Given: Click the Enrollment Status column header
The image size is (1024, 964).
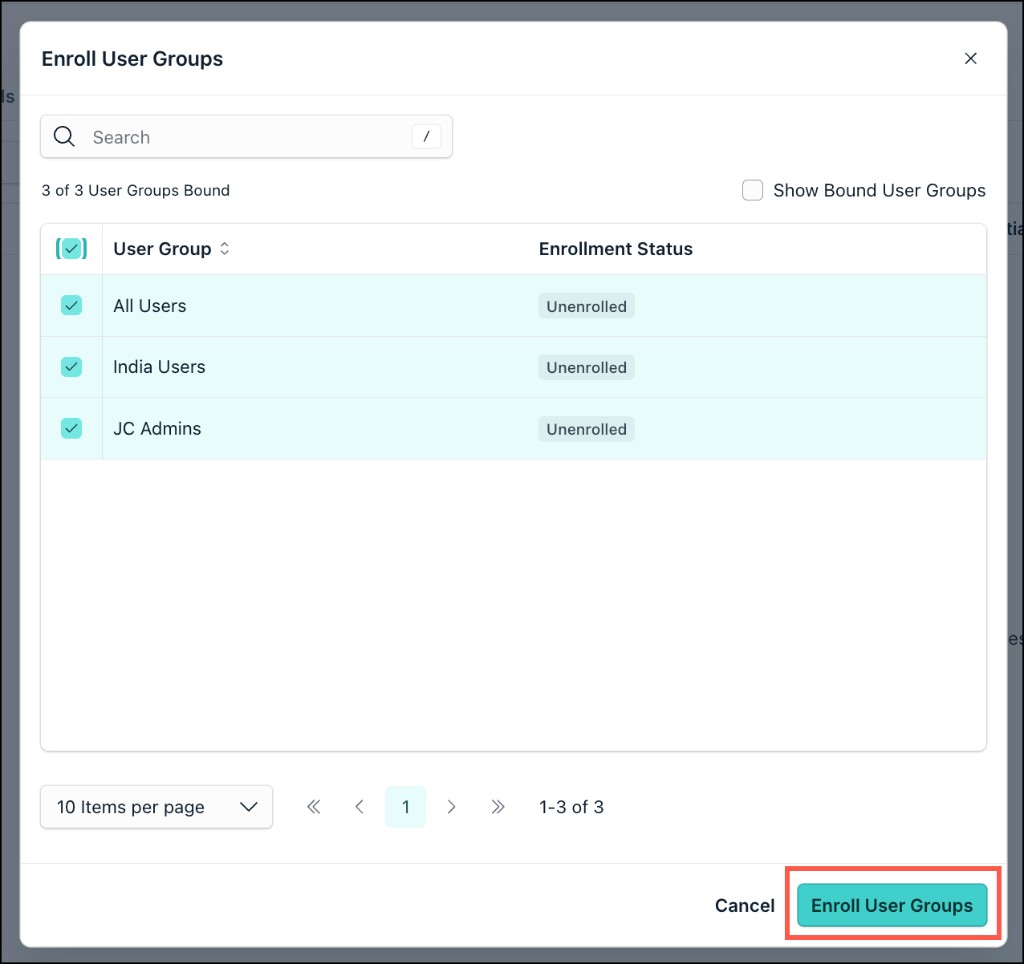Looking at the screenshot, I should pos(615,249).
